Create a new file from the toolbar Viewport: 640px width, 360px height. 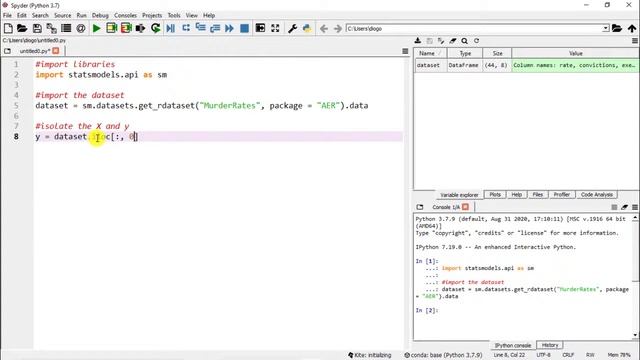coord(8,28)
